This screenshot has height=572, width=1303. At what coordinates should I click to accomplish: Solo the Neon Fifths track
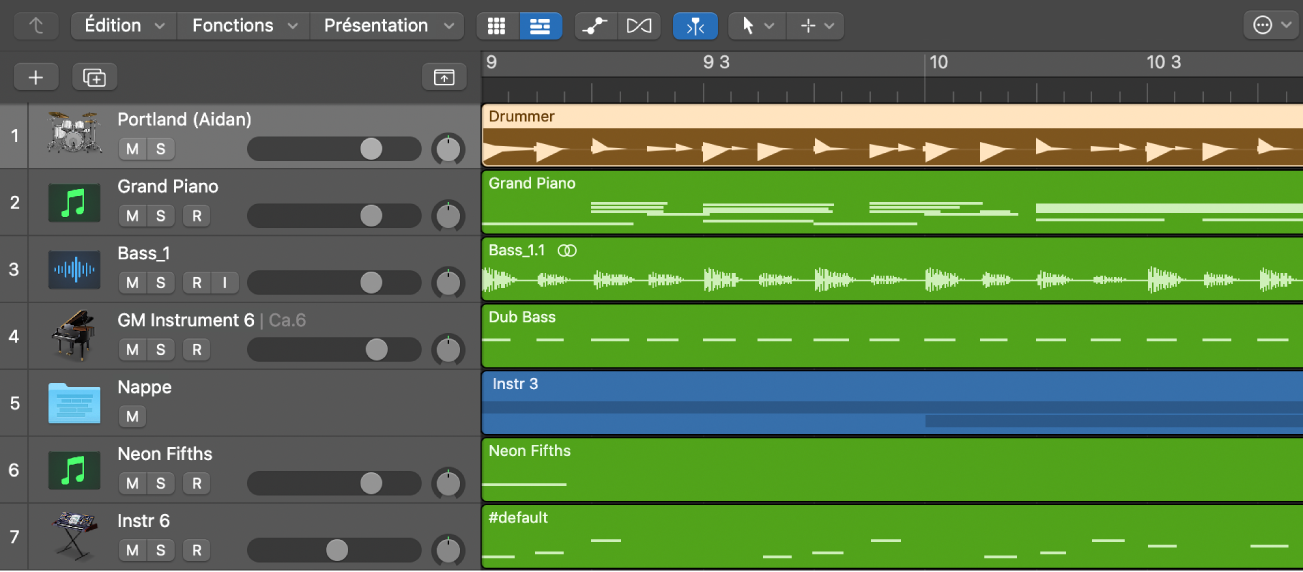pyautogui.click(x=160, y=484)
